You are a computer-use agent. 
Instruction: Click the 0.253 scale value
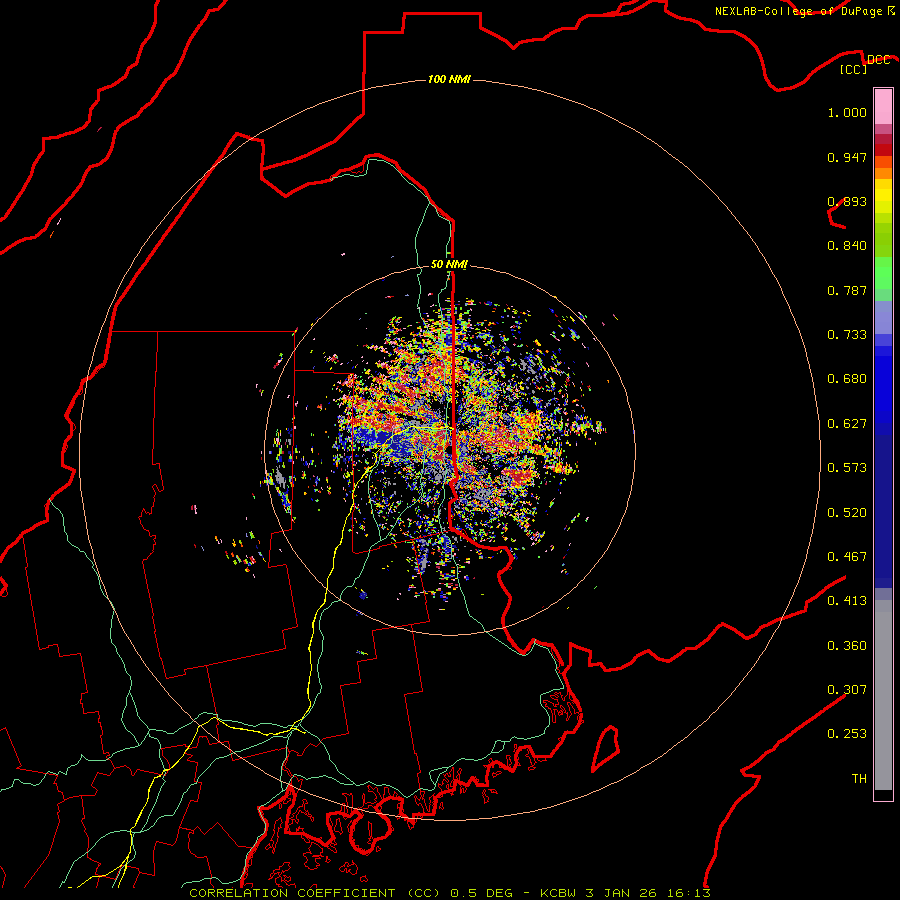(847, 734)
